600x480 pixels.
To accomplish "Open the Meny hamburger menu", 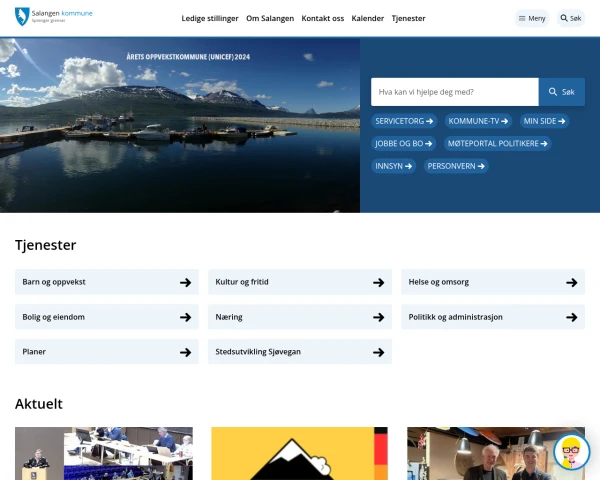I will (x=532, y=18).
